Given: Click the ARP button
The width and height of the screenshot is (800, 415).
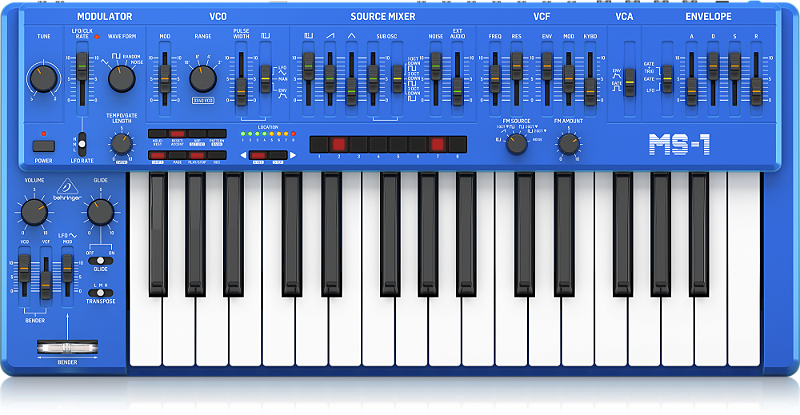Looking at the screenshot, I should point(197,134).
